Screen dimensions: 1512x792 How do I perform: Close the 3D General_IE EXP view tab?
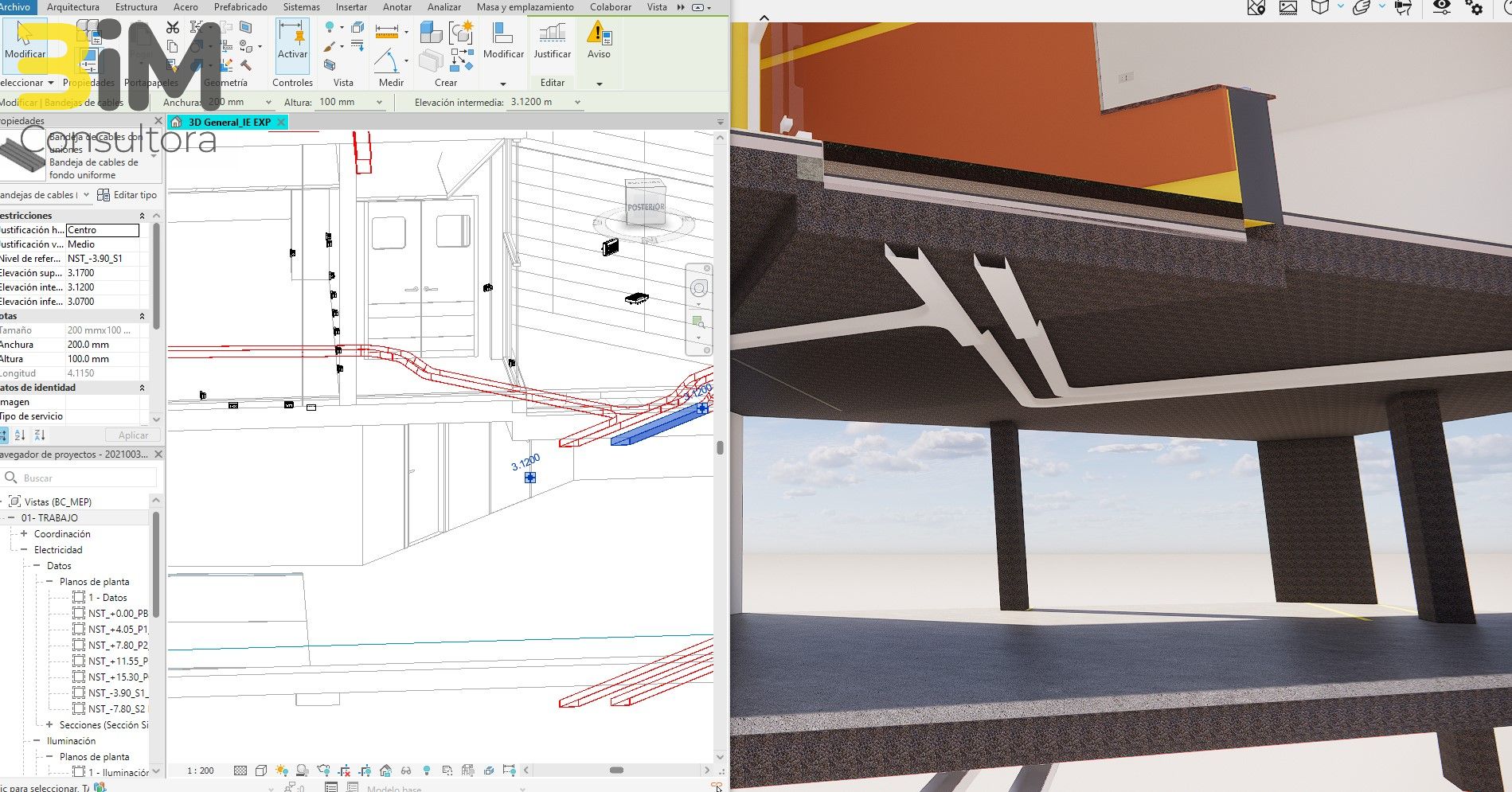pos(281,122)
